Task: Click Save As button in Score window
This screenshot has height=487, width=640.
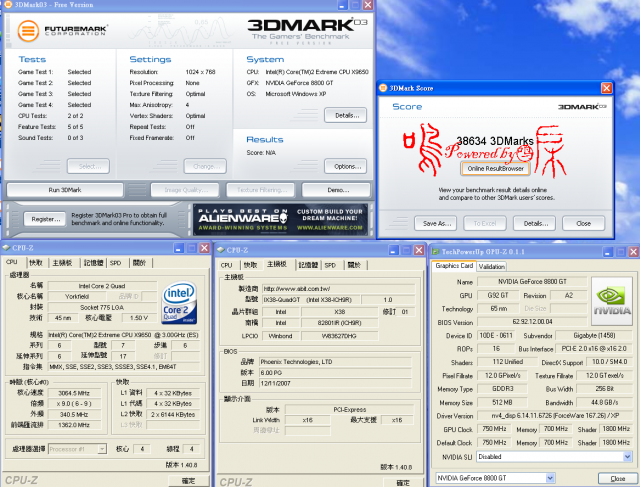Action: pos(436,223)
